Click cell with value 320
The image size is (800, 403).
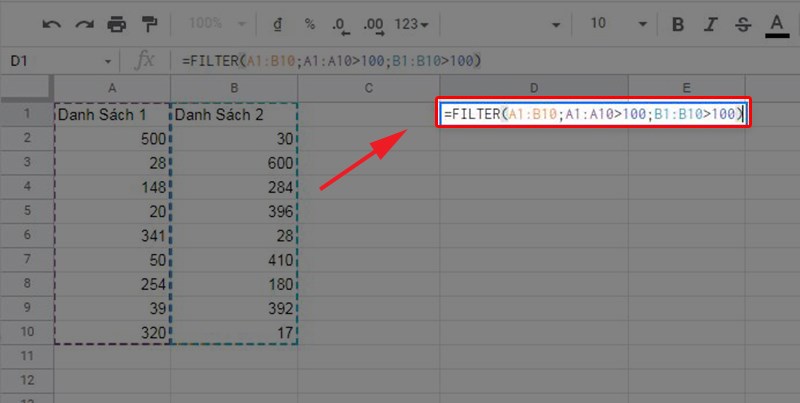[x=112, y=332]
